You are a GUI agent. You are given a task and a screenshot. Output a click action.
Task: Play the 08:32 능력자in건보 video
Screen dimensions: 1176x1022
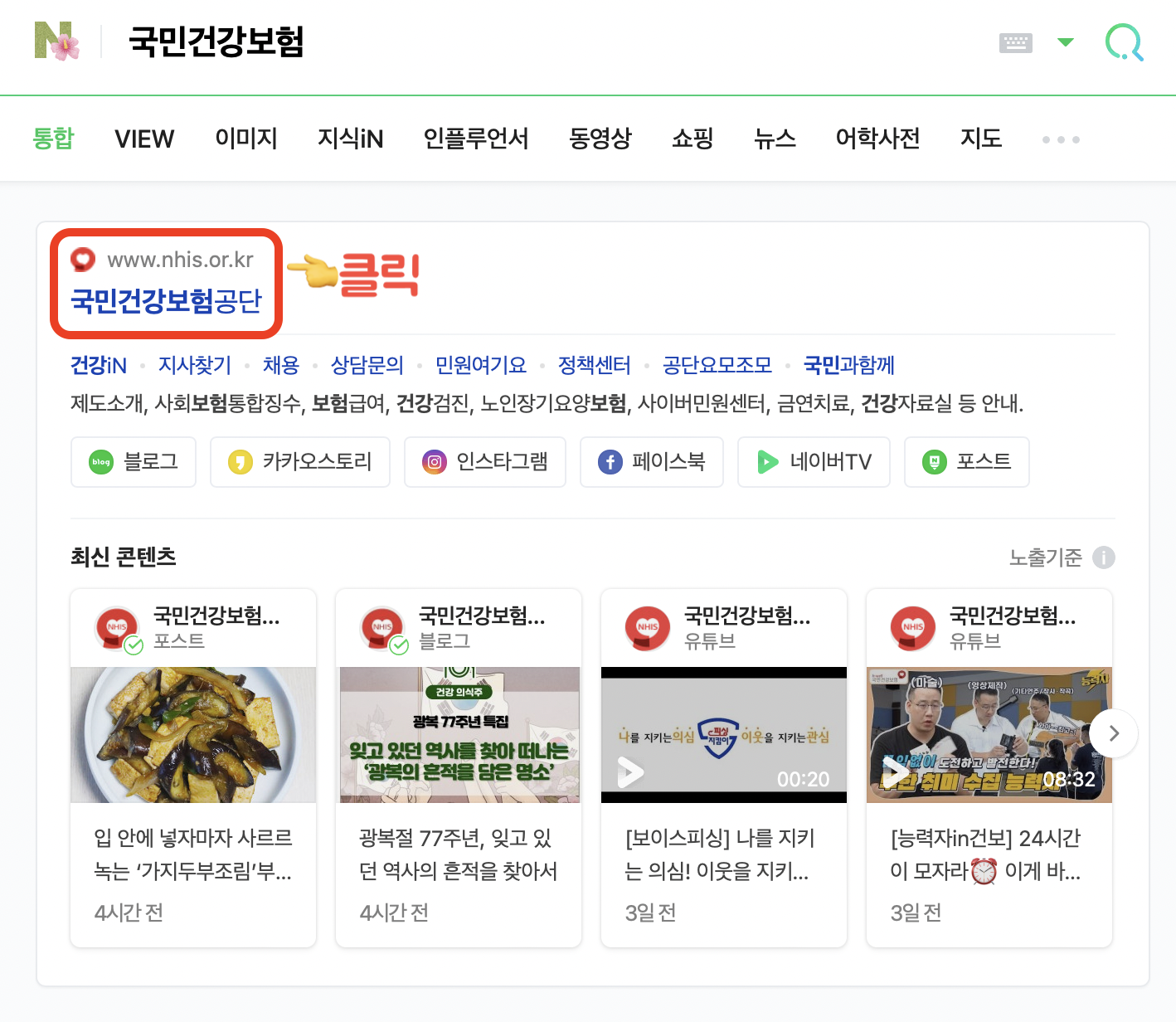pyautogui.click(x=989, y=735)
